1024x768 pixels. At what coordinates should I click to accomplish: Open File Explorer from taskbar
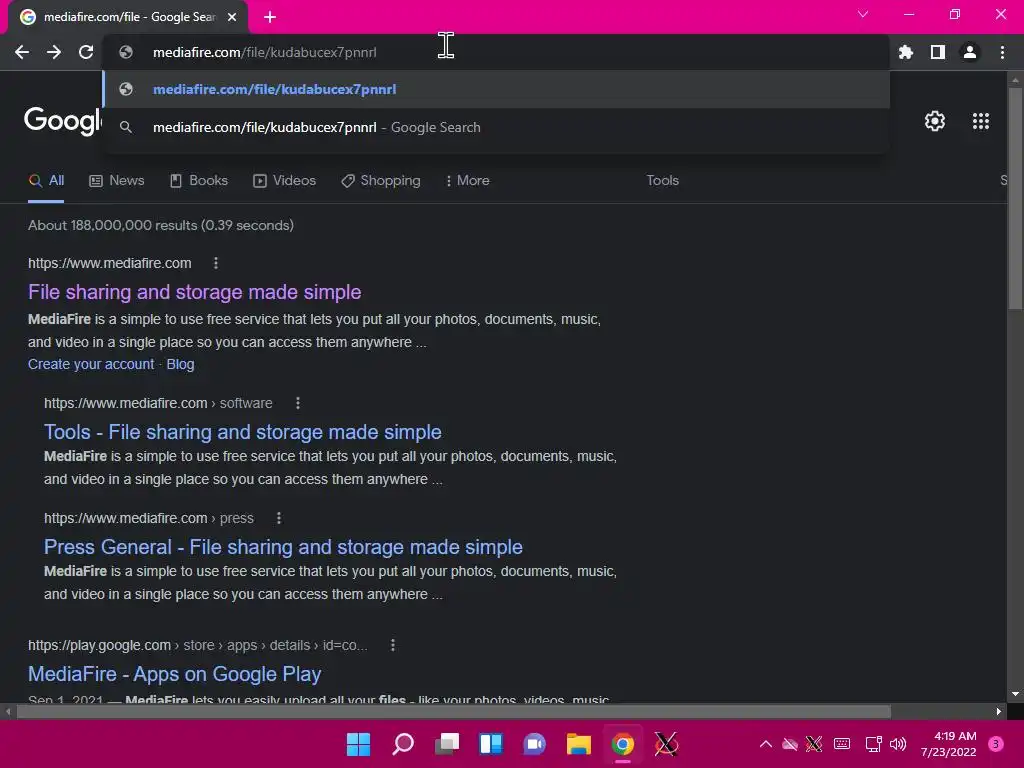point(579,744)
